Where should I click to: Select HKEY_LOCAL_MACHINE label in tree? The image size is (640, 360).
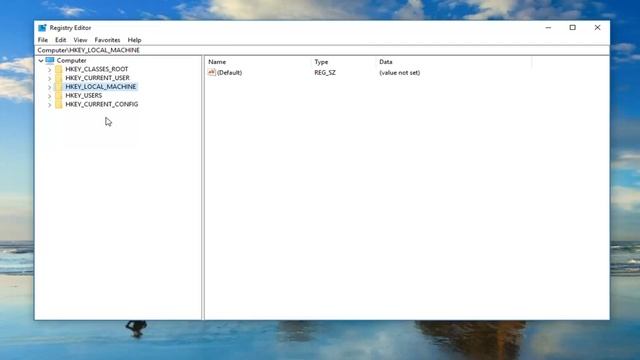coord(101,87)
